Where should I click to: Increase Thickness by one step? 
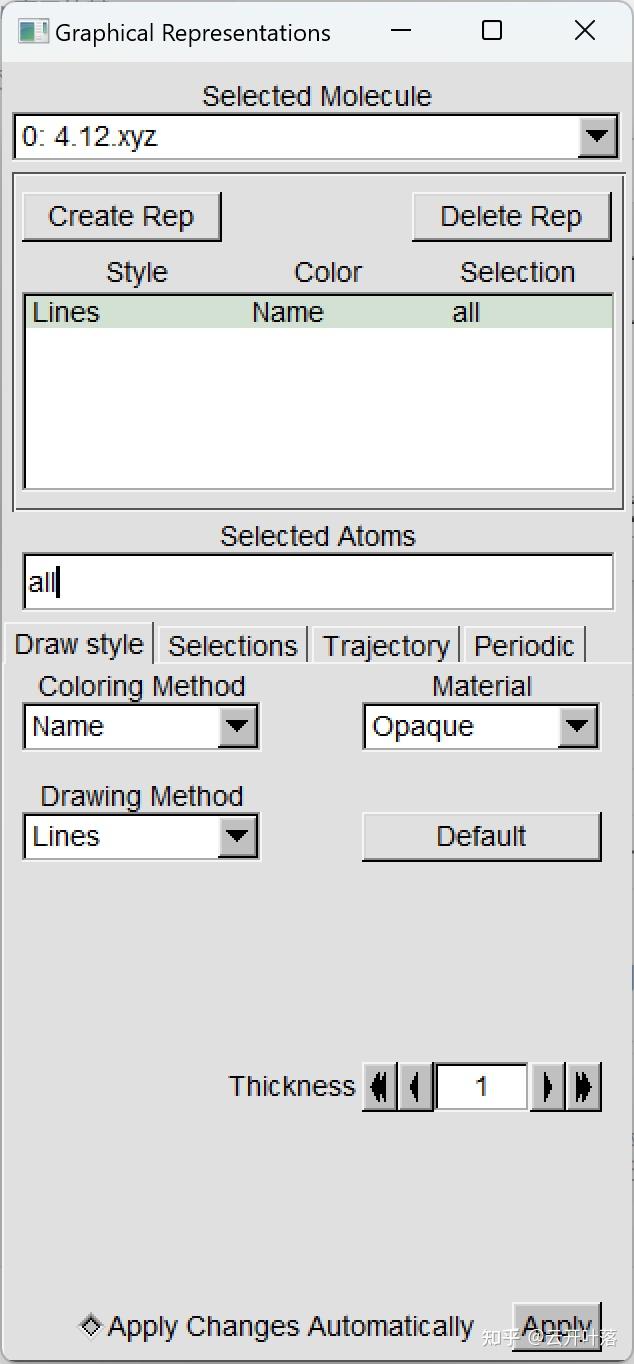click(547, 1086)
